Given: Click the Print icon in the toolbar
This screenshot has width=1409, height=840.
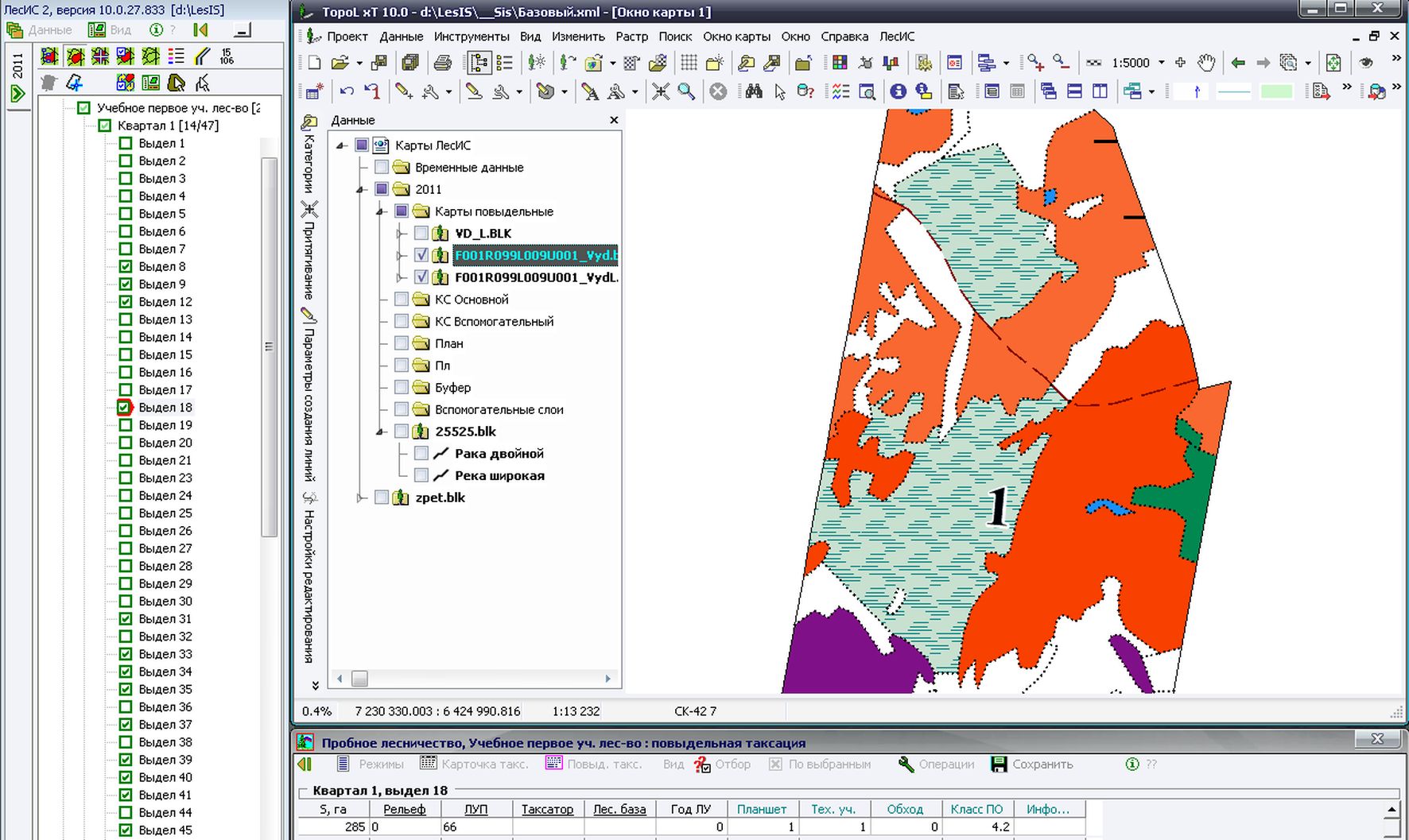Looking at the screenshot, I should tap(443, 63).
